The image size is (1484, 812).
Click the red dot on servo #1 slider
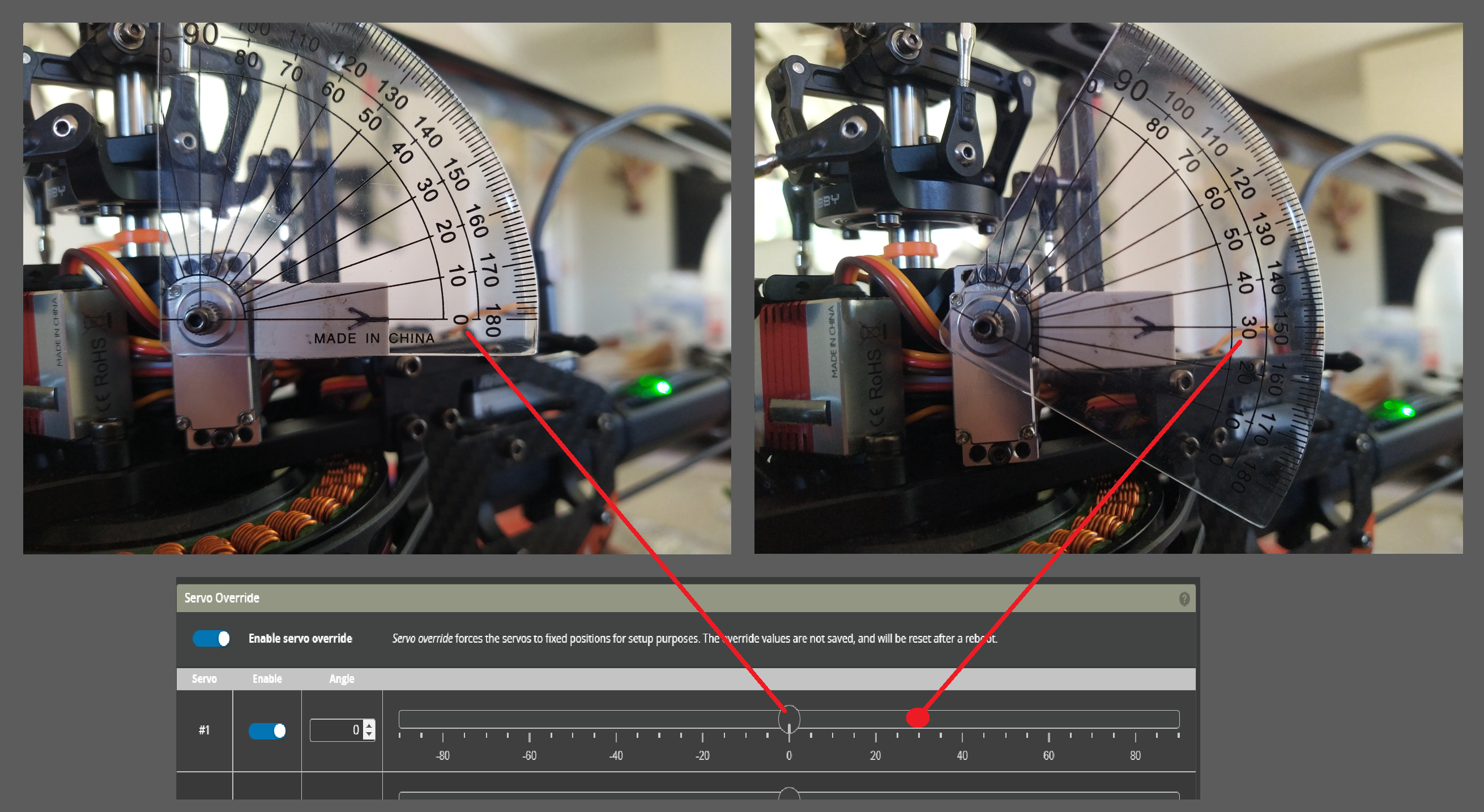pyautogui.click(x=918, y=717)
